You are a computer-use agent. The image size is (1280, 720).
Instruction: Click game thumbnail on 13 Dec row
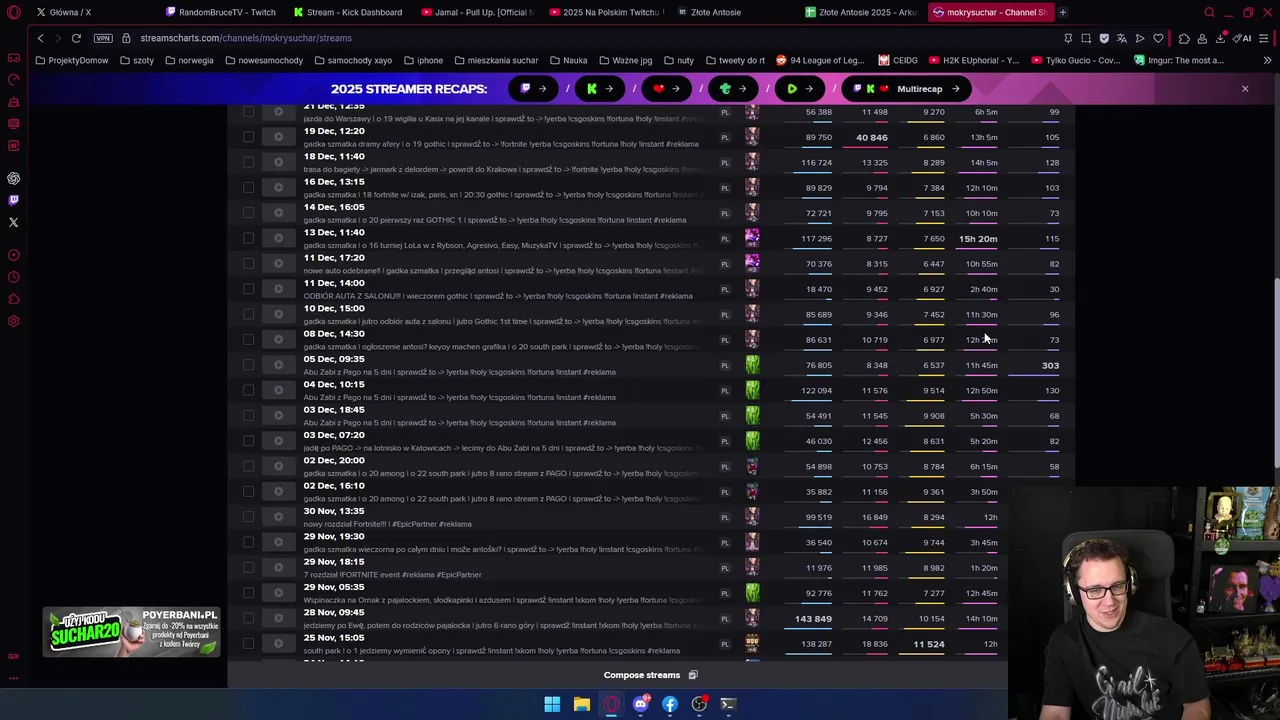752,238
